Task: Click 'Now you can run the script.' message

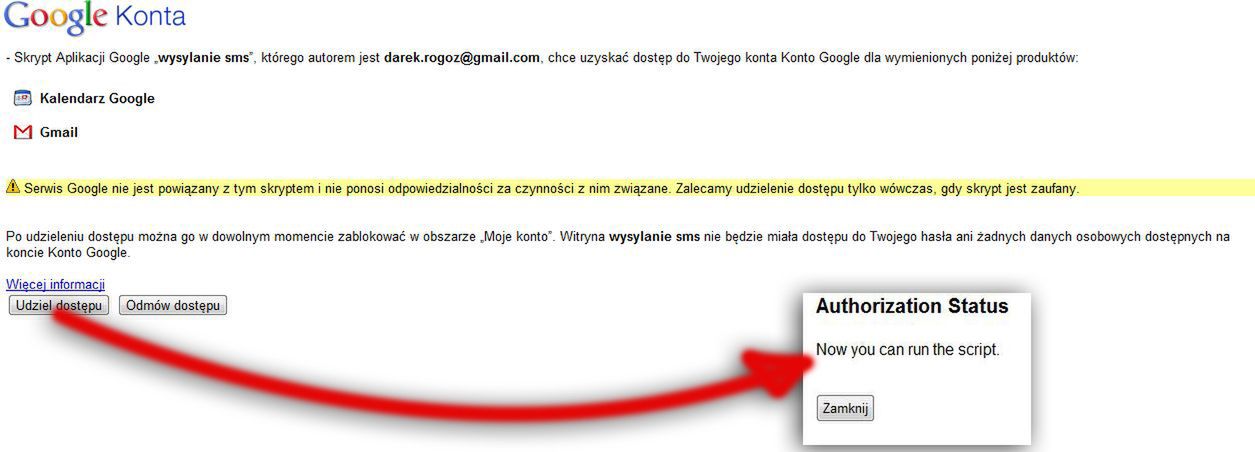Action: coord(908,350)
